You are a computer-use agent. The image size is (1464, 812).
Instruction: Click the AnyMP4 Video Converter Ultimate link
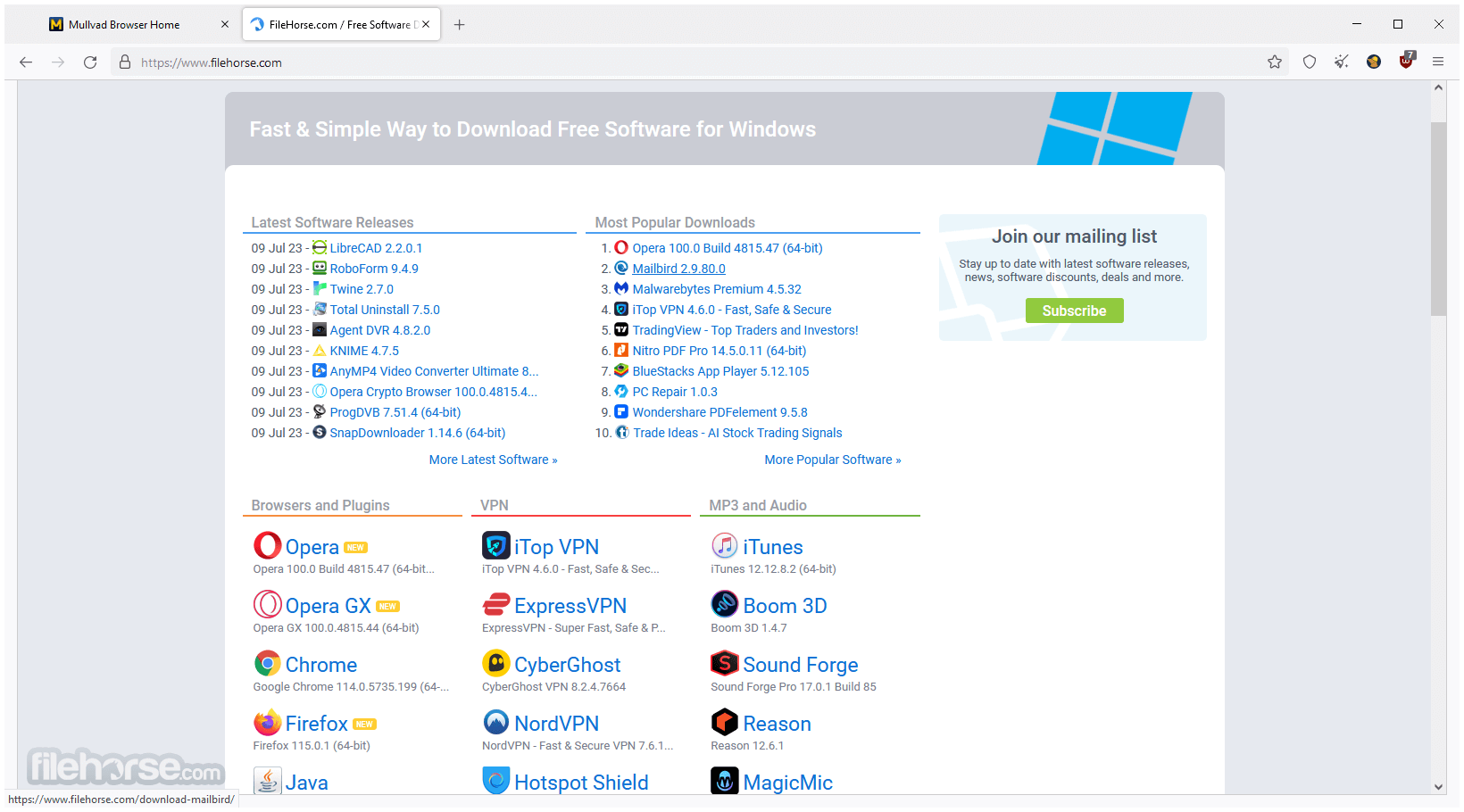(434, 371)
